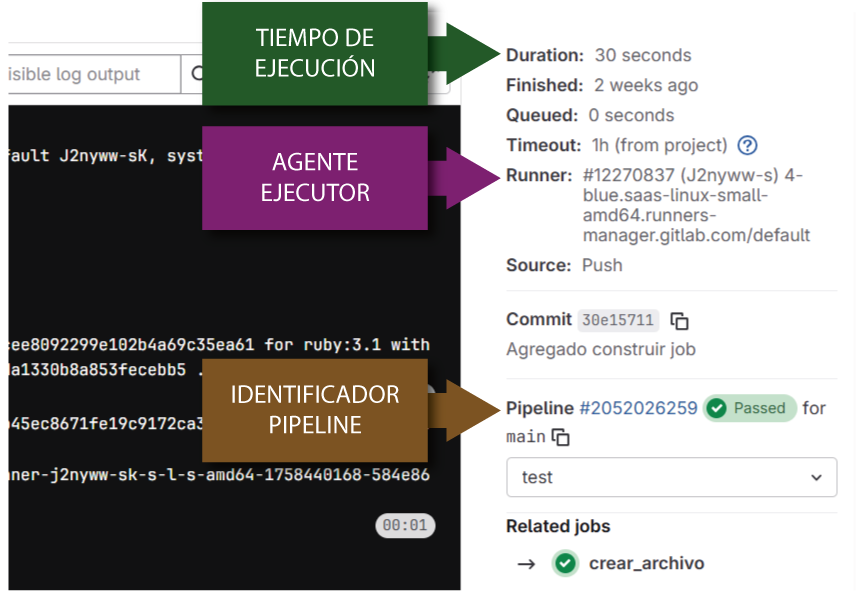Click the AGENTE EJECUTOR purple label
The height and width of the screenshot is (603, 864).
coord(315,178)
